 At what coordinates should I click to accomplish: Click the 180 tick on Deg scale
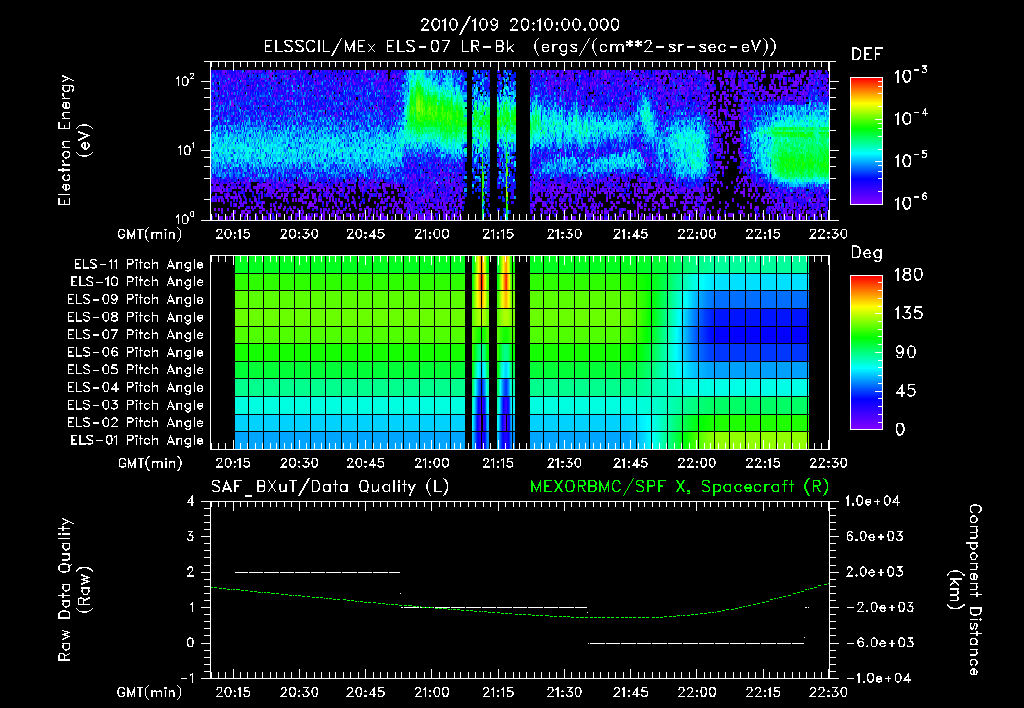(x=908, y=275)
